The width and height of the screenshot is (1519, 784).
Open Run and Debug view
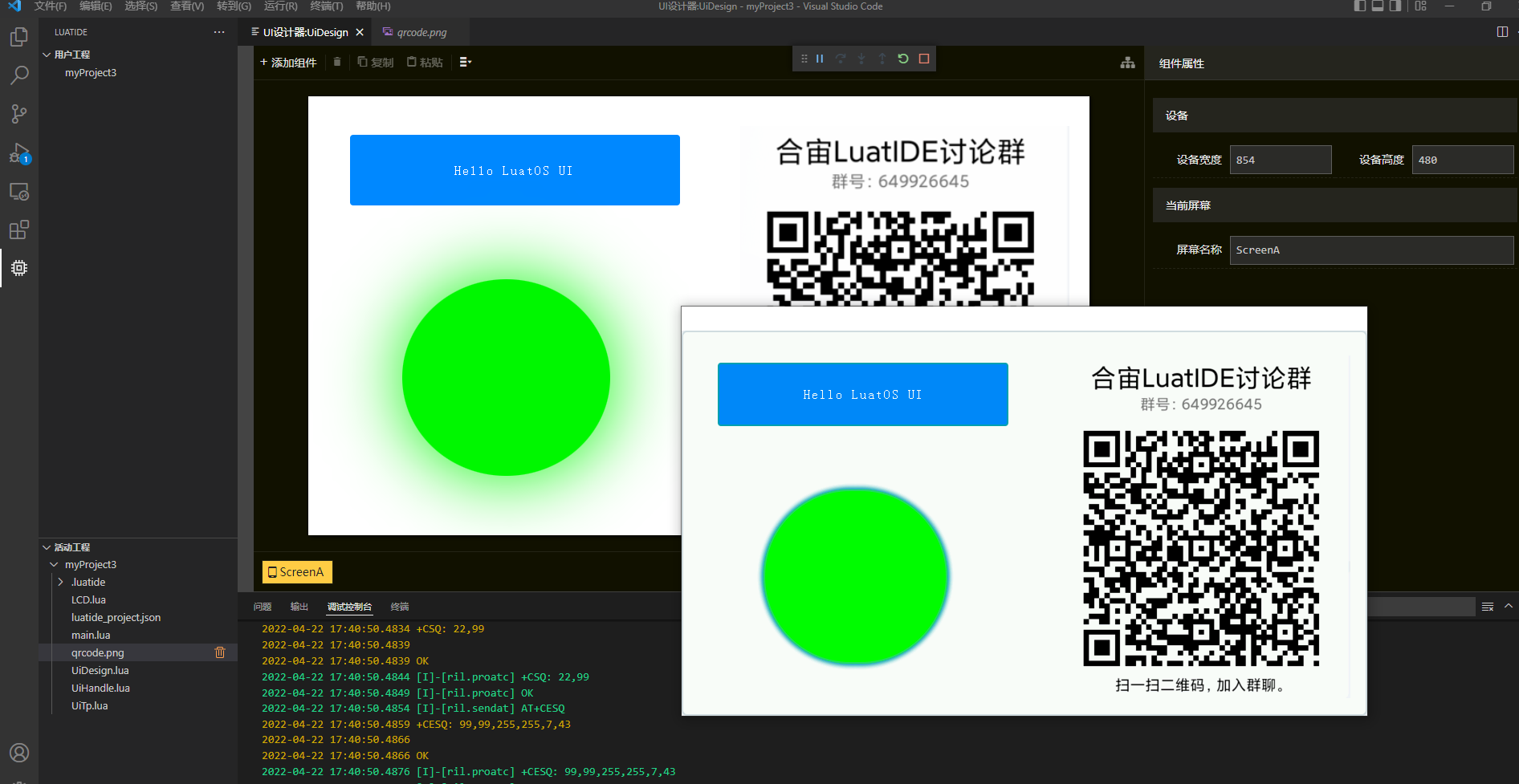tap(19, 153)
